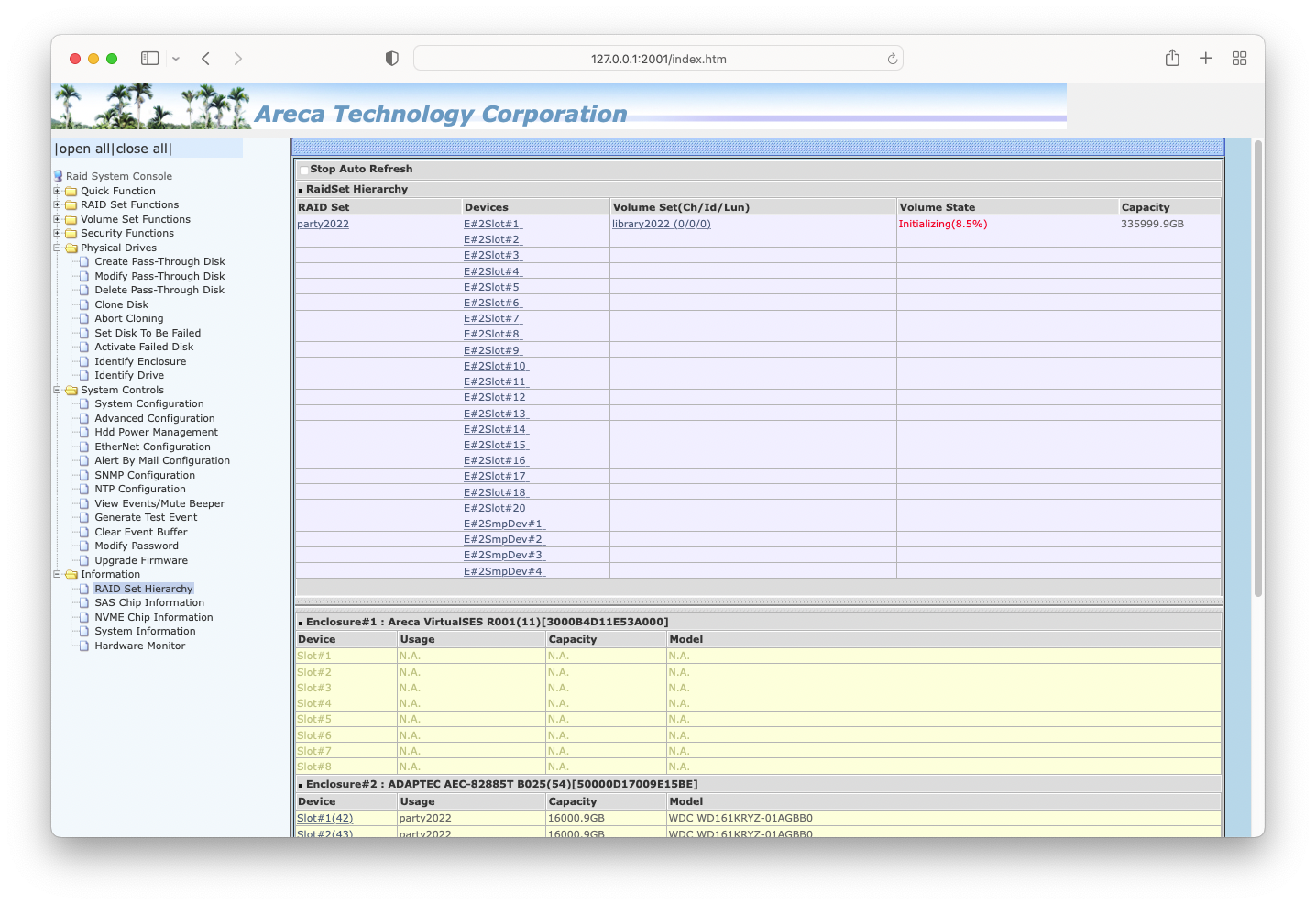
Task: Go back with the browser back arrow
Action: [x=206, y=59]
